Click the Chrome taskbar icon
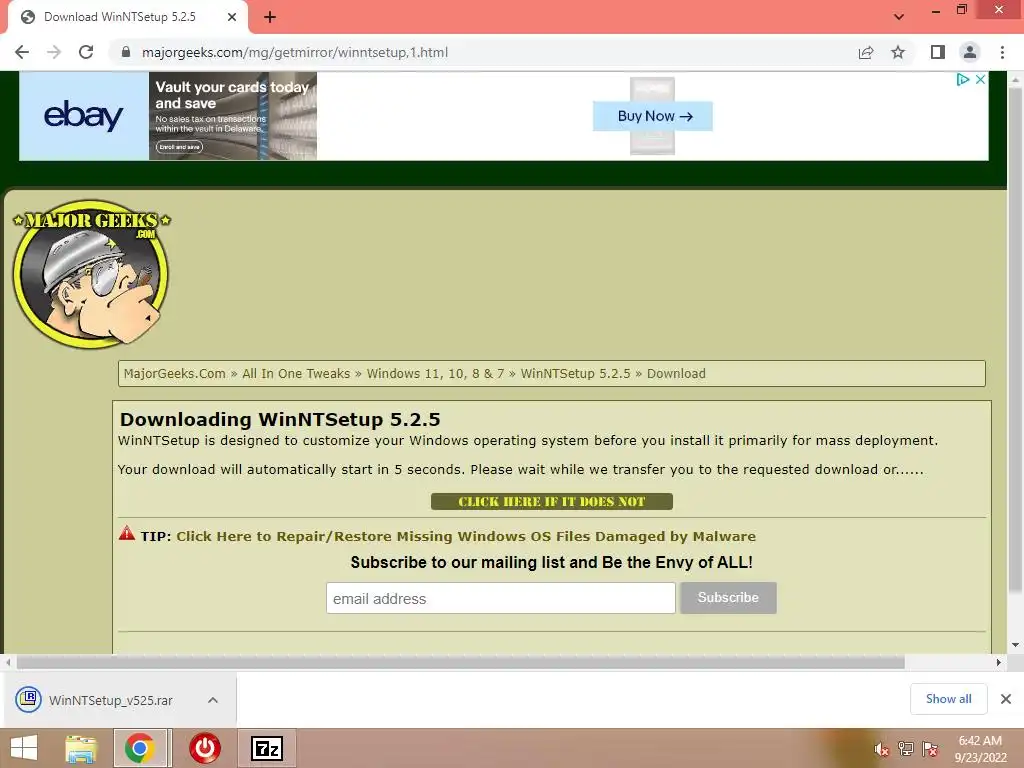 140,748
